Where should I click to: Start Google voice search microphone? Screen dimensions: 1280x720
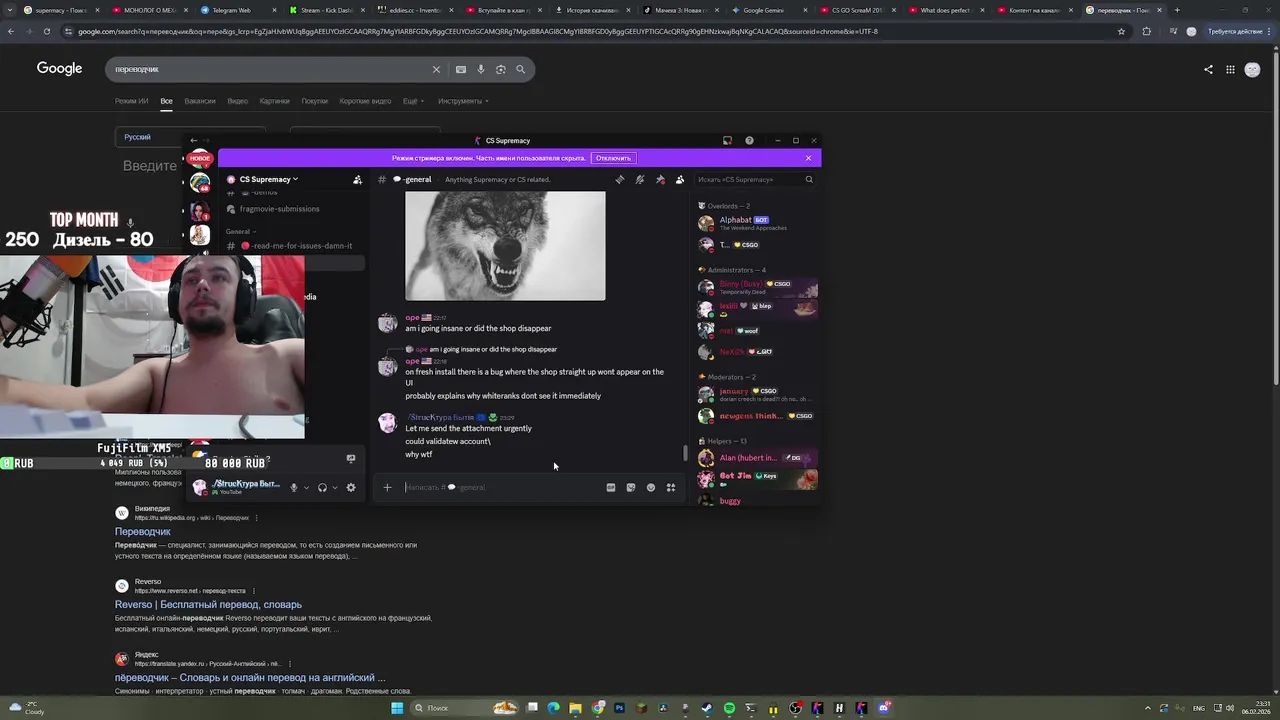[481, 69]
